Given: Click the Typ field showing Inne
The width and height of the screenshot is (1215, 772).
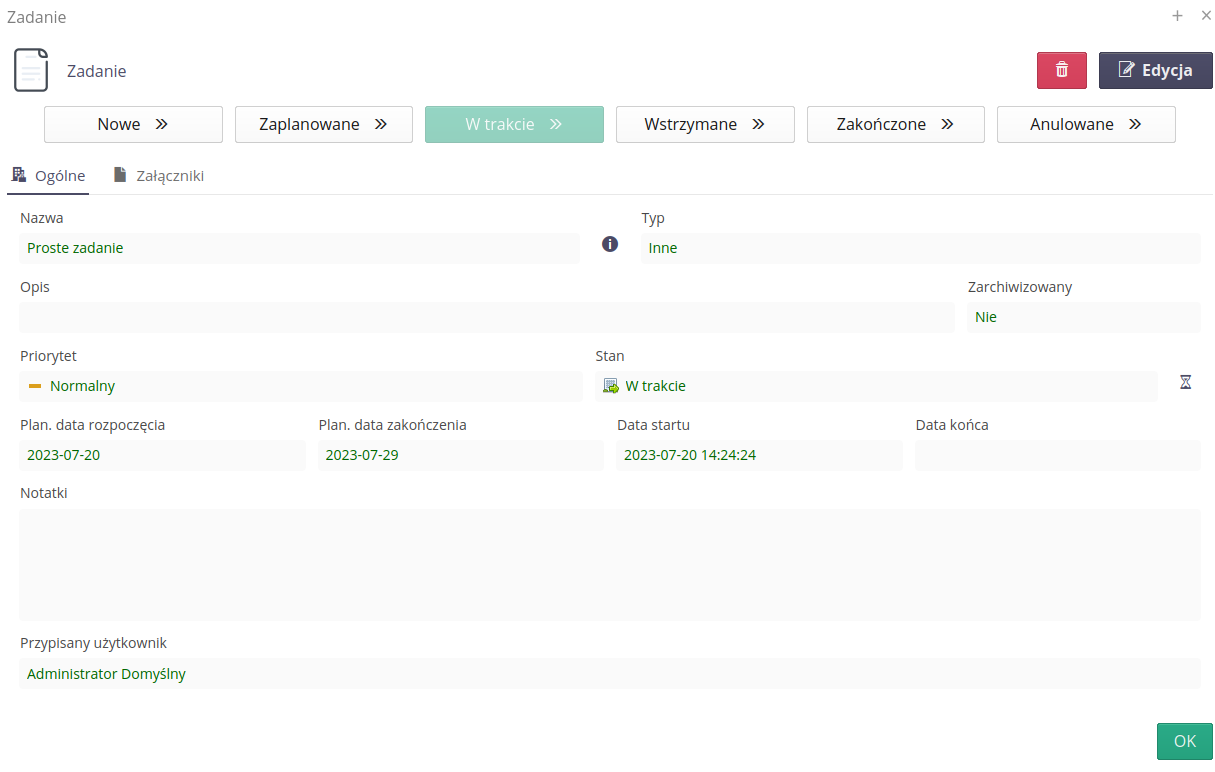Looking at the screenshot, I should 920,248.
